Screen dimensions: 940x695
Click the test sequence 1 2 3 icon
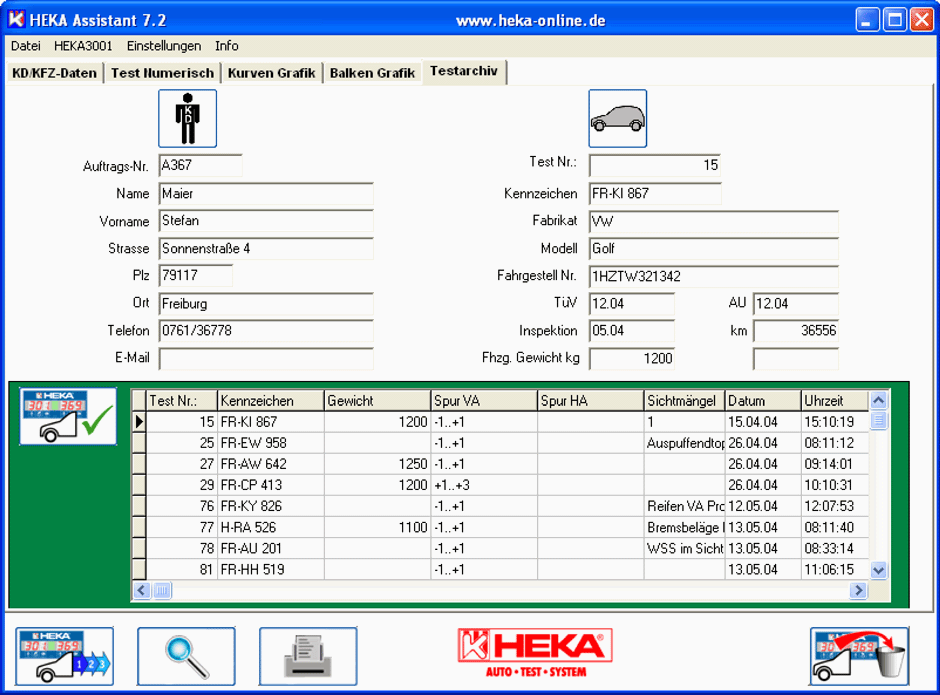(x=65, y=657)
